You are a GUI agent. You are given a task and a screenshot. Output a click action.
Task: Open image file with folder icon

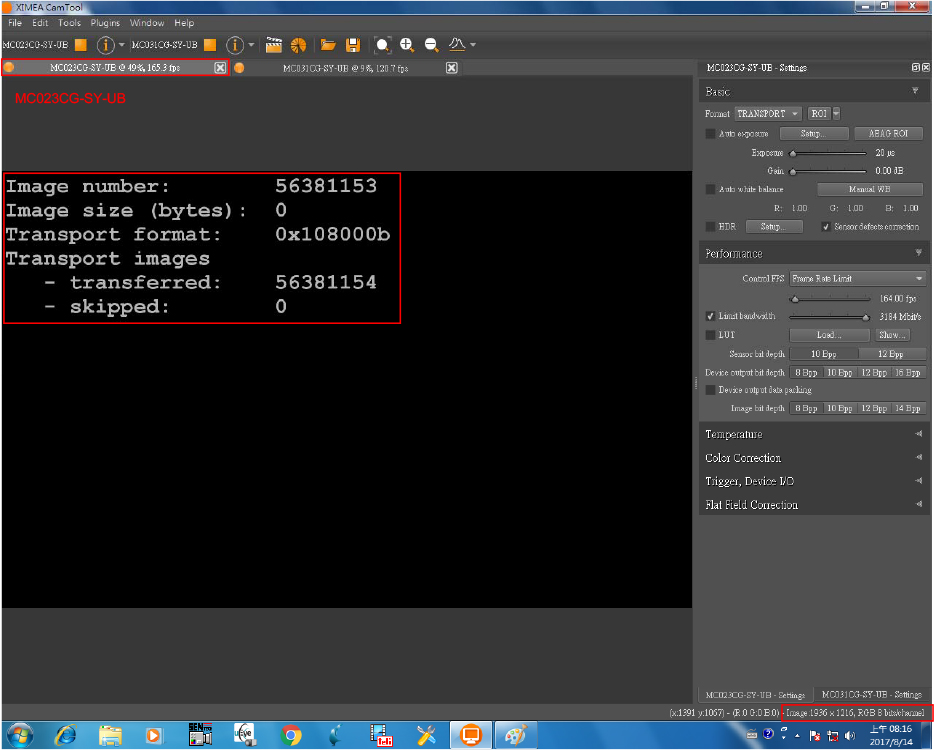pyautogui.click(x=328, y=45)
